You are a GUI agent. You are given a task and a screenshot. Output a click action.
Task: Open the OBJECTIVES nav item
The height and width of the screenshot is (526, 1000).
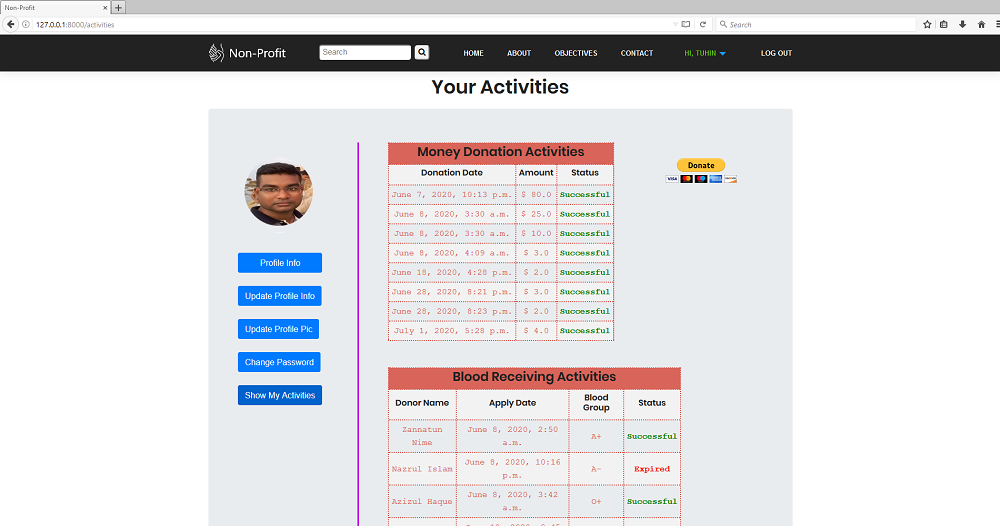[576, 53]
